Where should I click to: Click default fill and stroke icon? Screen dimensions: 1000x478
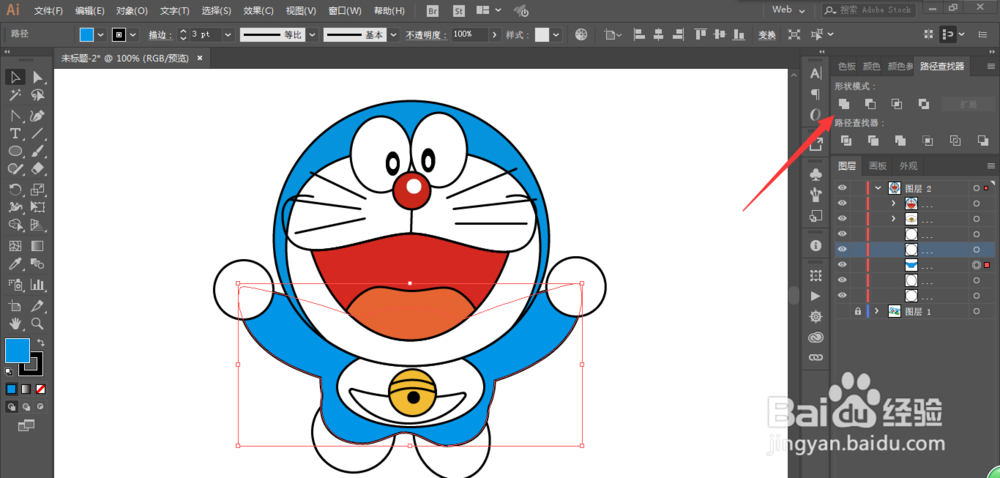tap(9, 372)
